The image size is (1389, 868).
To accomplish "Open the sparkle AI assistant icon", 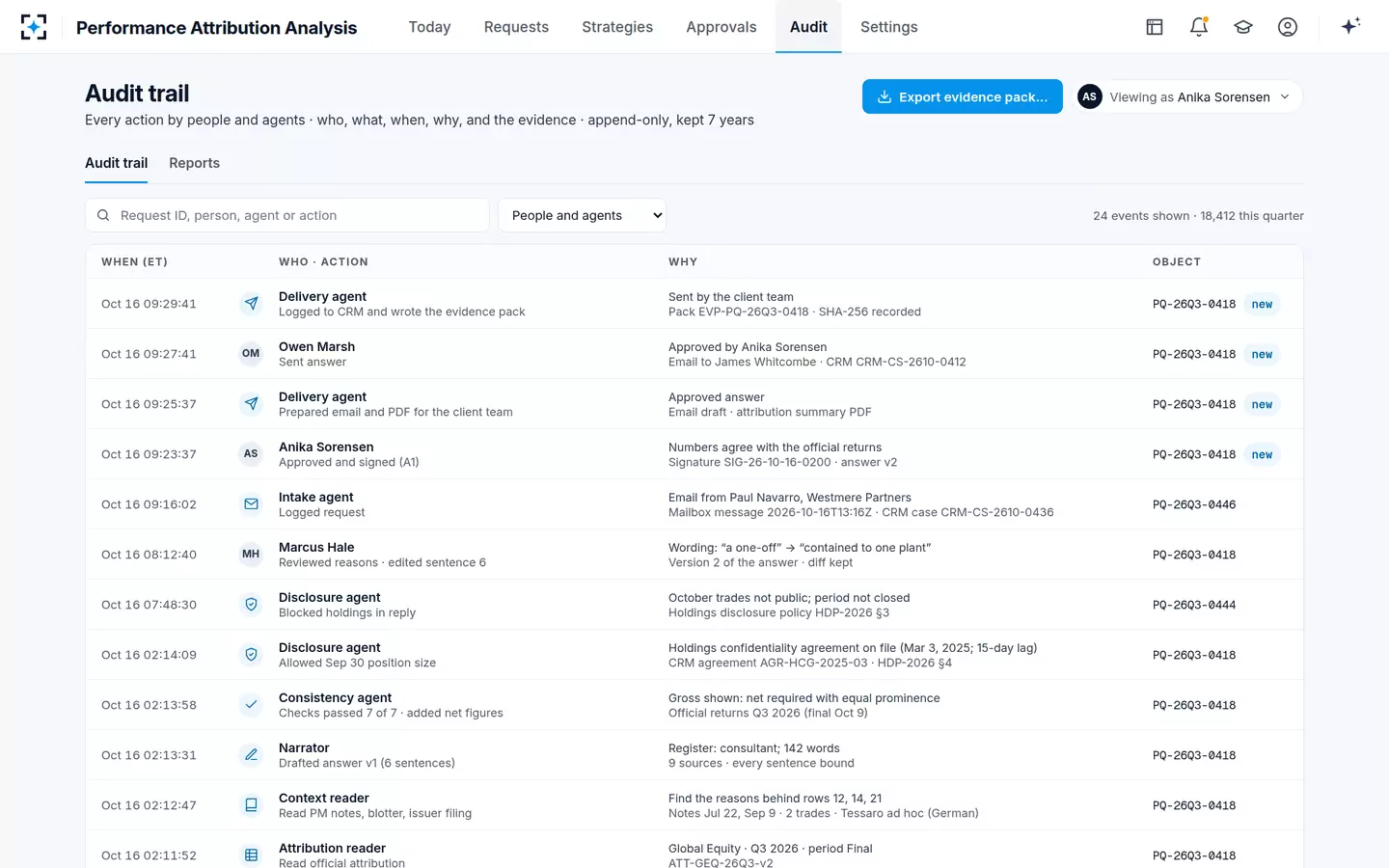I will pos(1350,26).
